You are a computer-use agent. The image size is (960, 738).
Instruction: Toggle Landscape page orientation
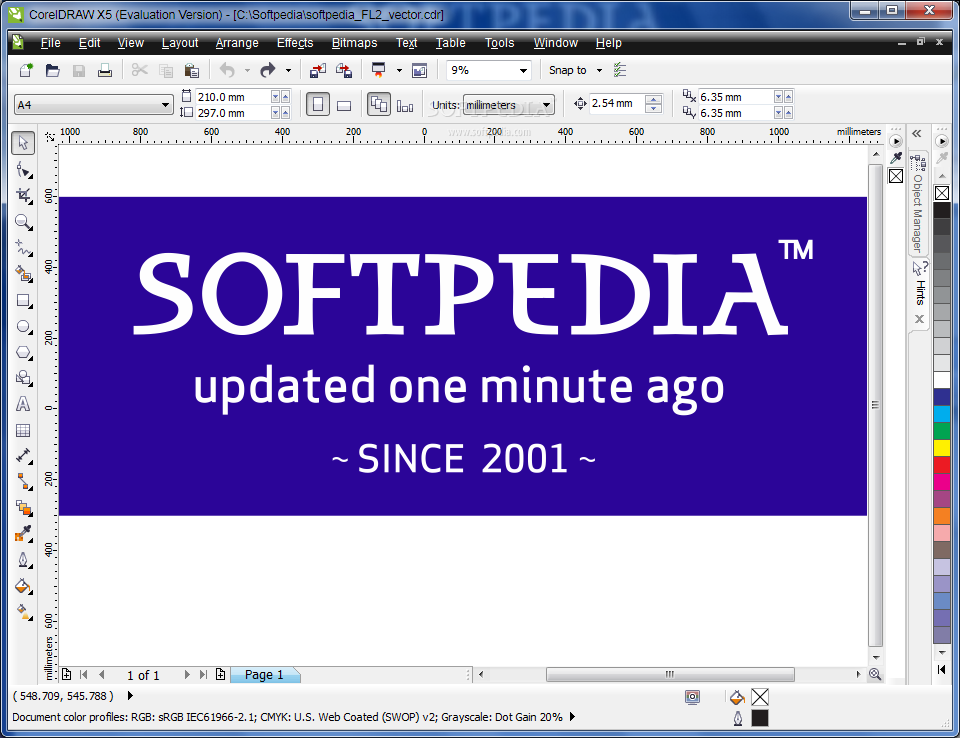pos(344,105)
